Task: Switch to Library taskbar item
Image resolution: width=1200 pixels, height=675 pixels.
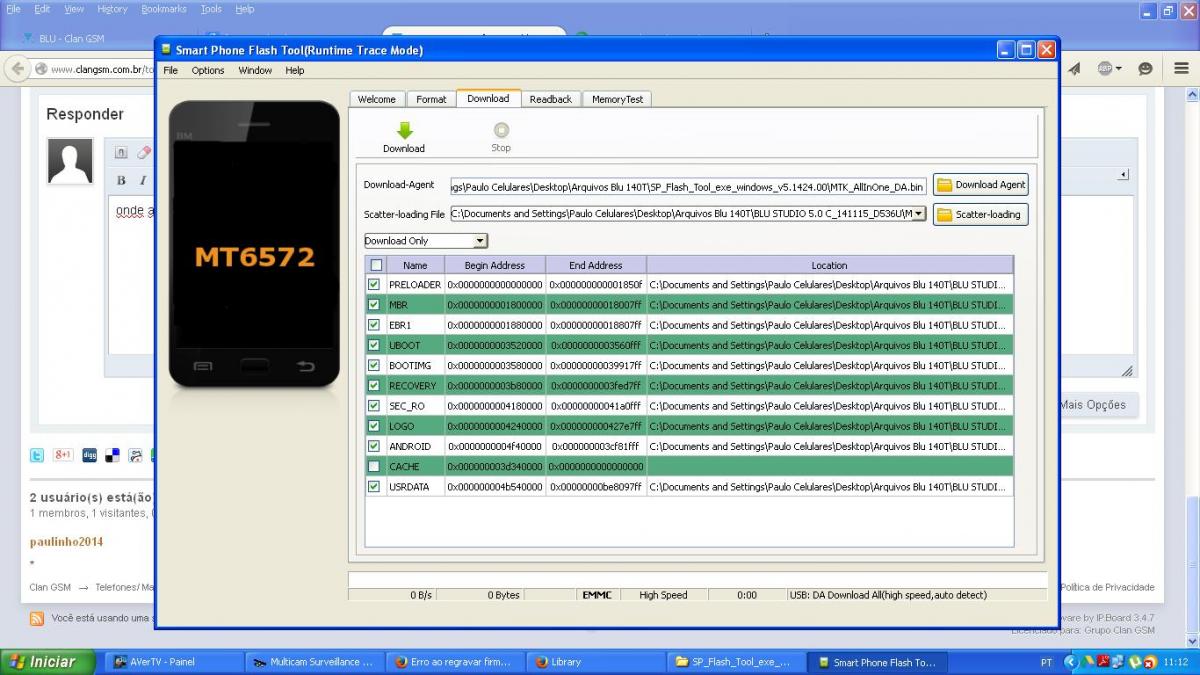Action: coord(595,662)
